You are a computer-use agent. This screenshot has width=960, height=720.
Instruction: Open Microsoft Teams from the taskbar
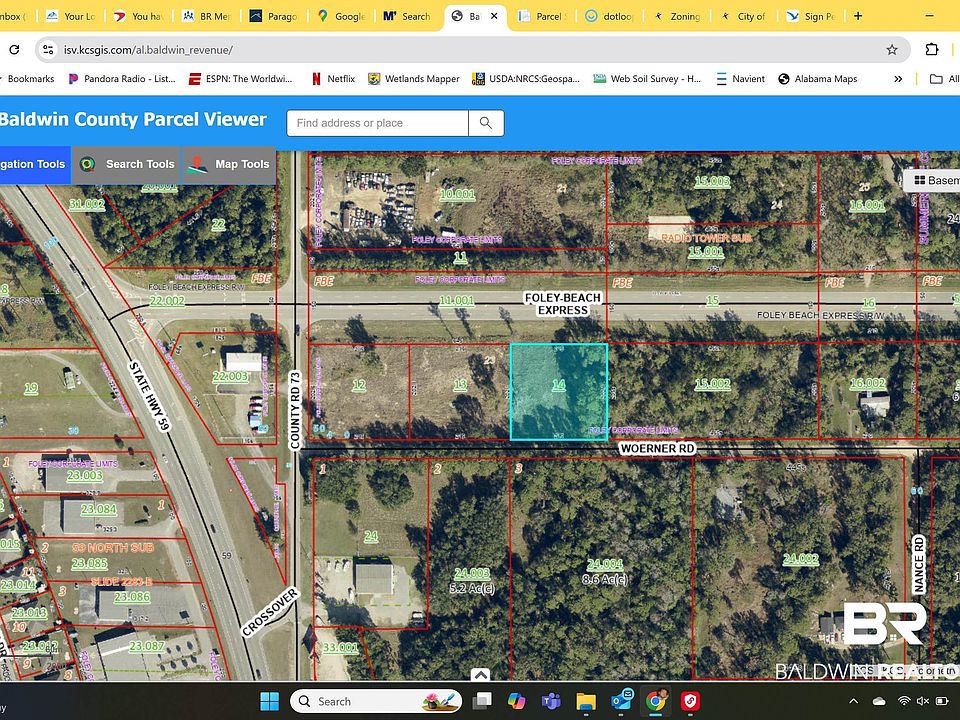(x=551, y=701)
